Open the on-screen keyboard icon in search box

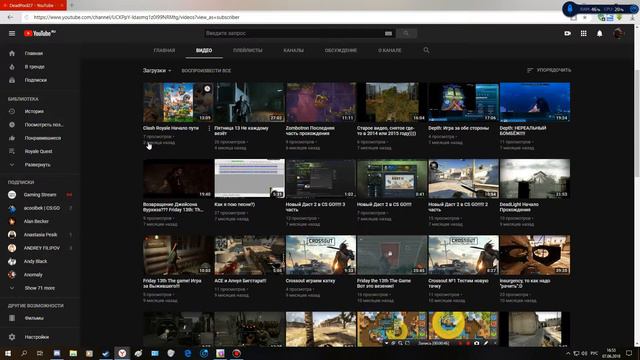(x=388, y=33)
